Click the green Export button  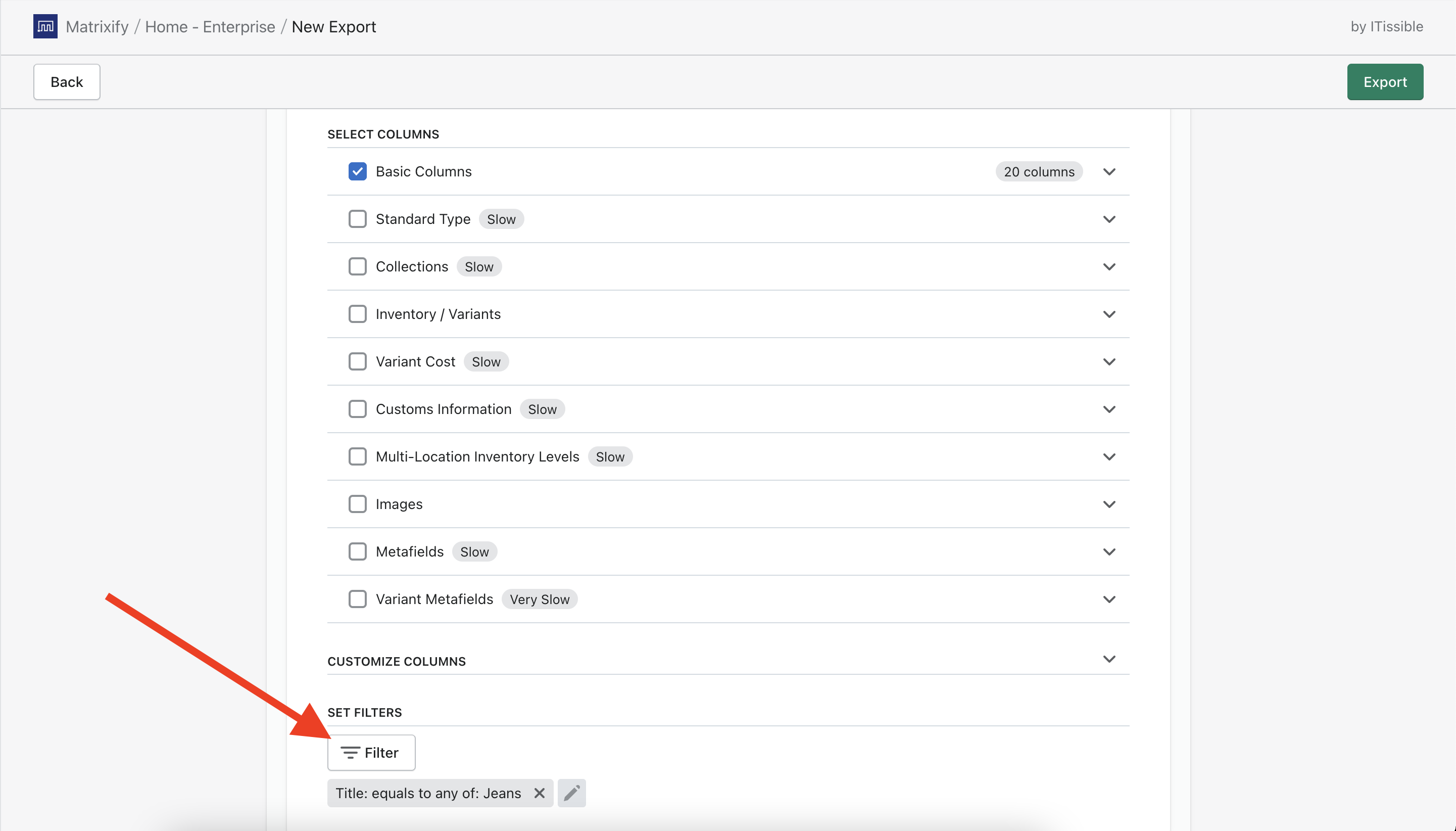tap(1384, 81)
